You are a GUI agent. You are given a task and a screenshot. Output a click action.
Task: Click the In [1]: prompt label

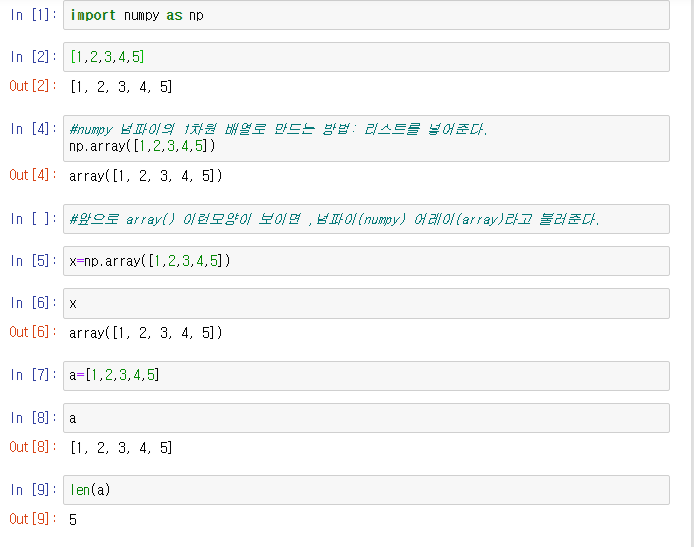coord(34,15)
